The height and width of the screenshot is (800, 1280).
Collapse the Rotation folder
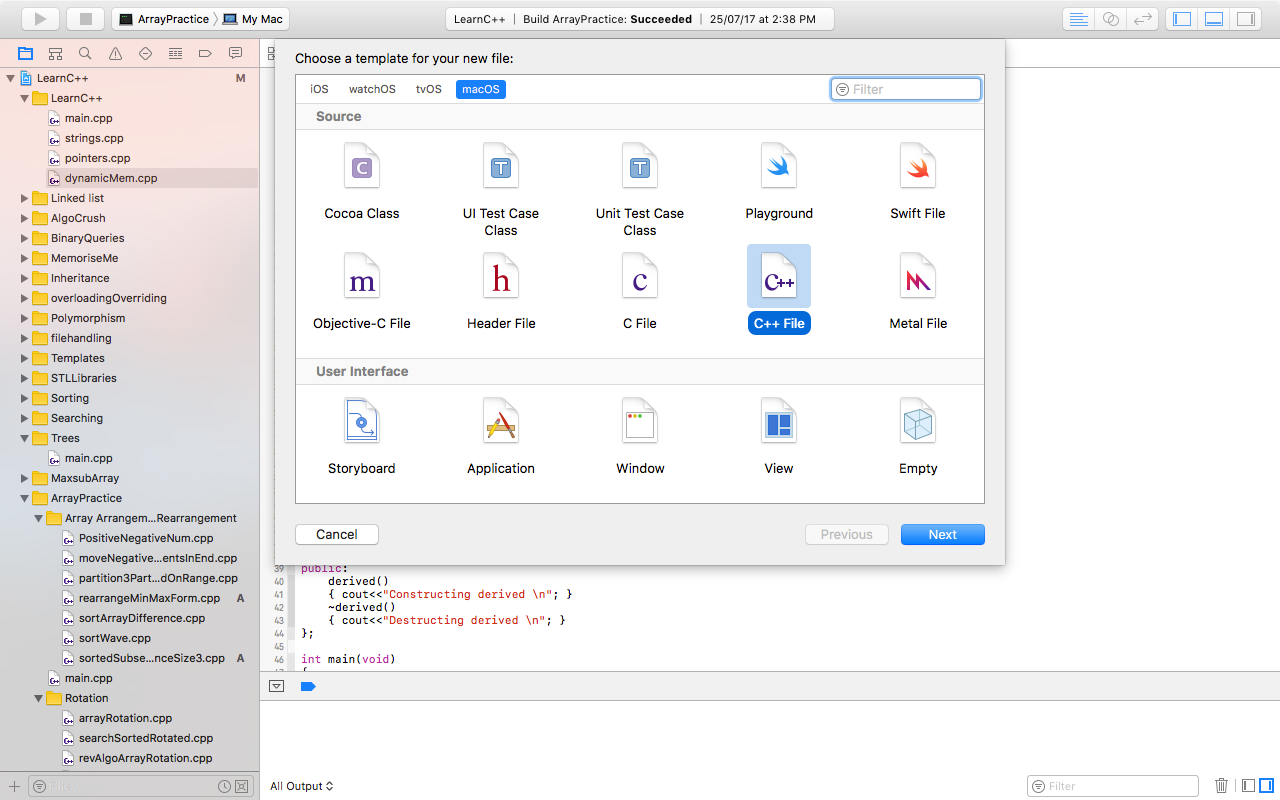pyautogui.click(x=39, y=698)
